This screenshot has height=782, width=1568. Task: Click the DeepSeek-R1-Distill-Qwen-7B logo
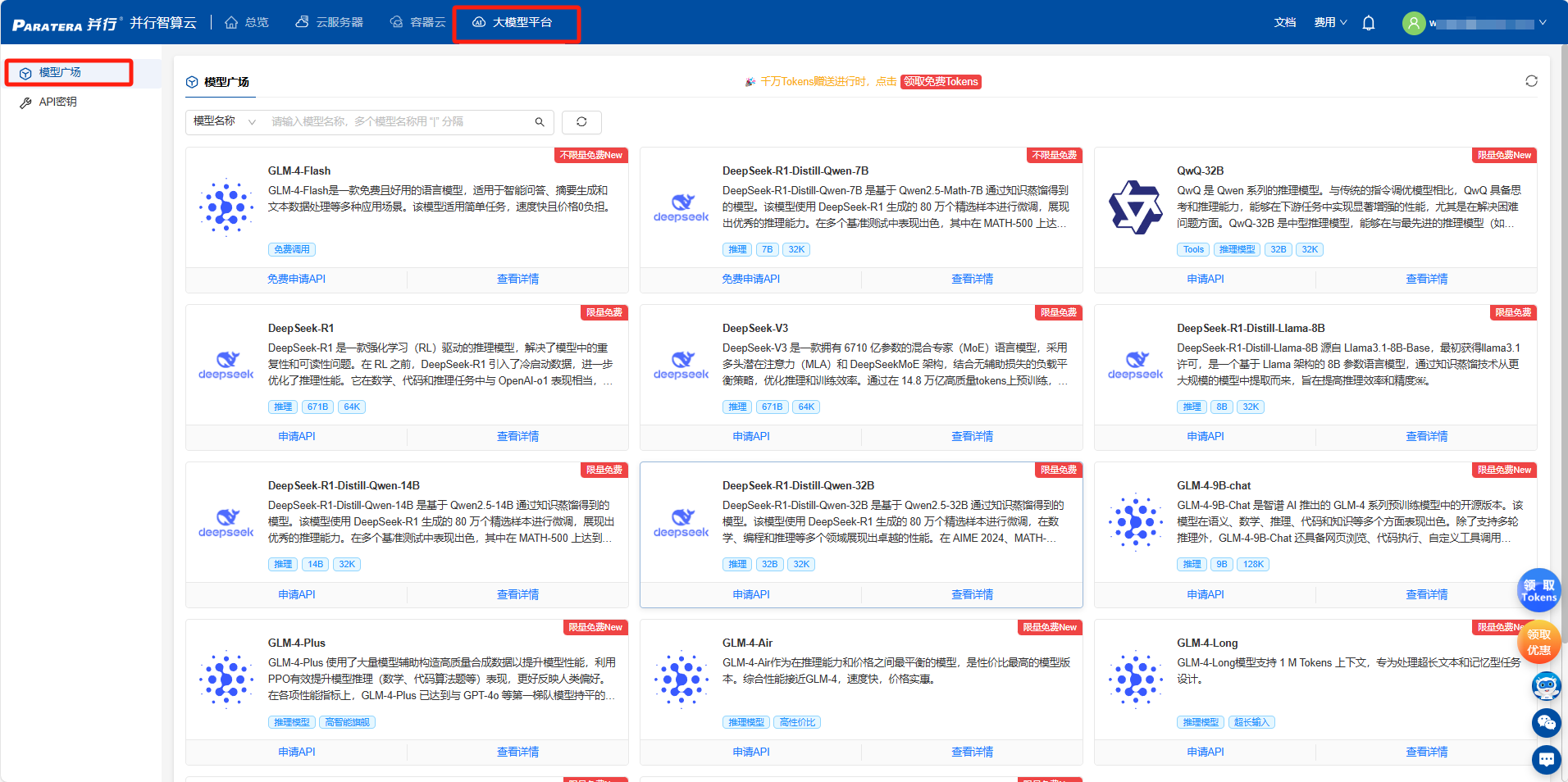(681, 207)
